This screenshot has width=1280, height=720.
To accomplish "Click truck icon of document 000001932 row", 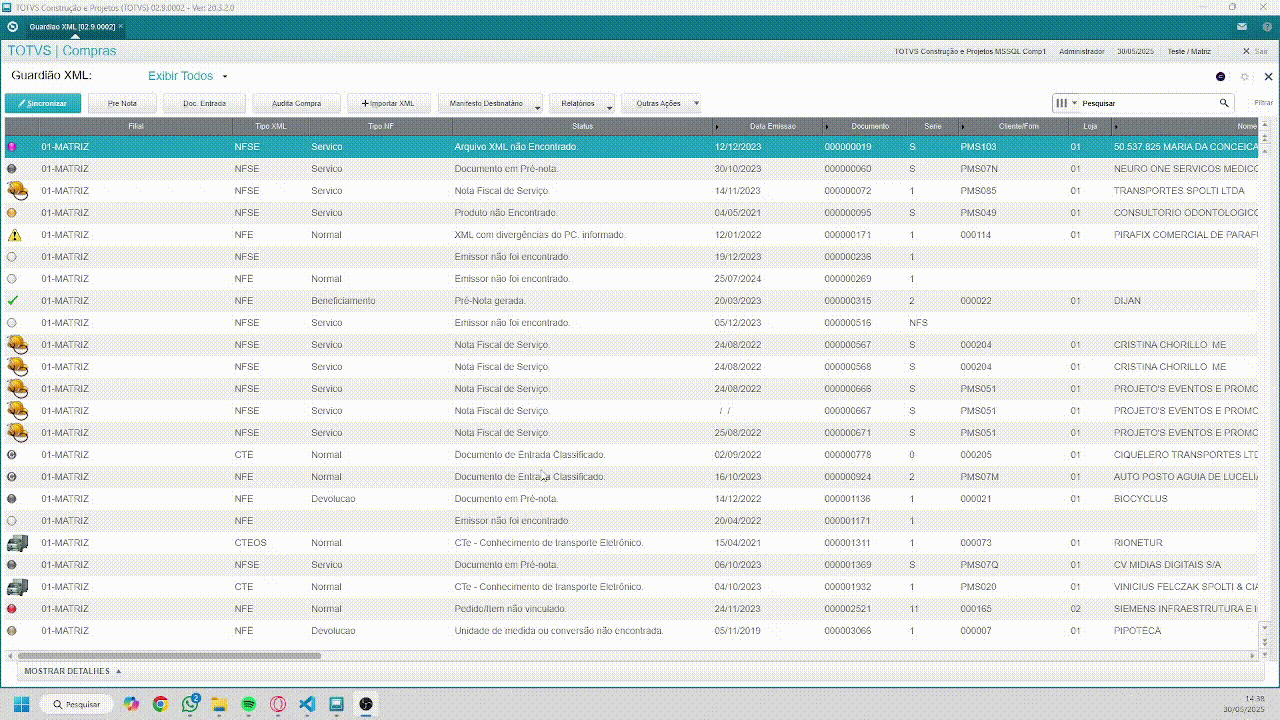I will pos(17,587).
